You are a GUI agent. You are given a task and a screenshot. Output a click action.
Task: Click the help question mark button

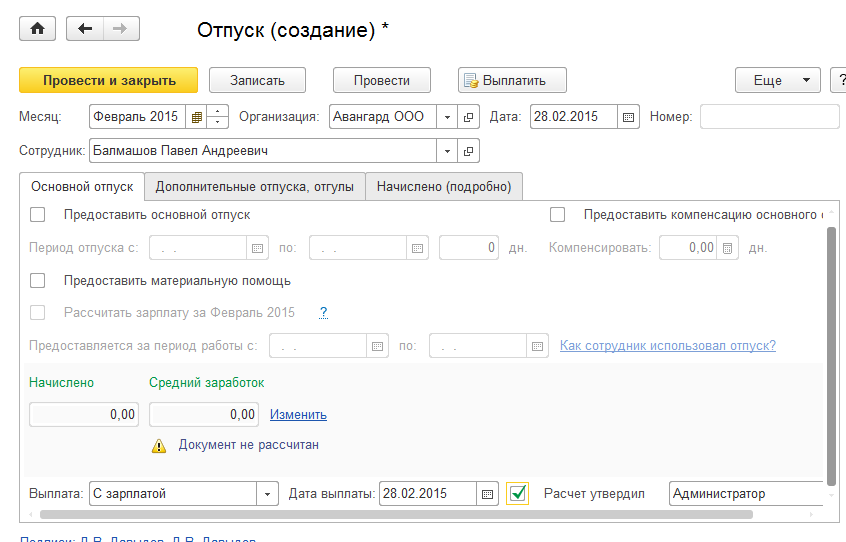tap(838, 81)
